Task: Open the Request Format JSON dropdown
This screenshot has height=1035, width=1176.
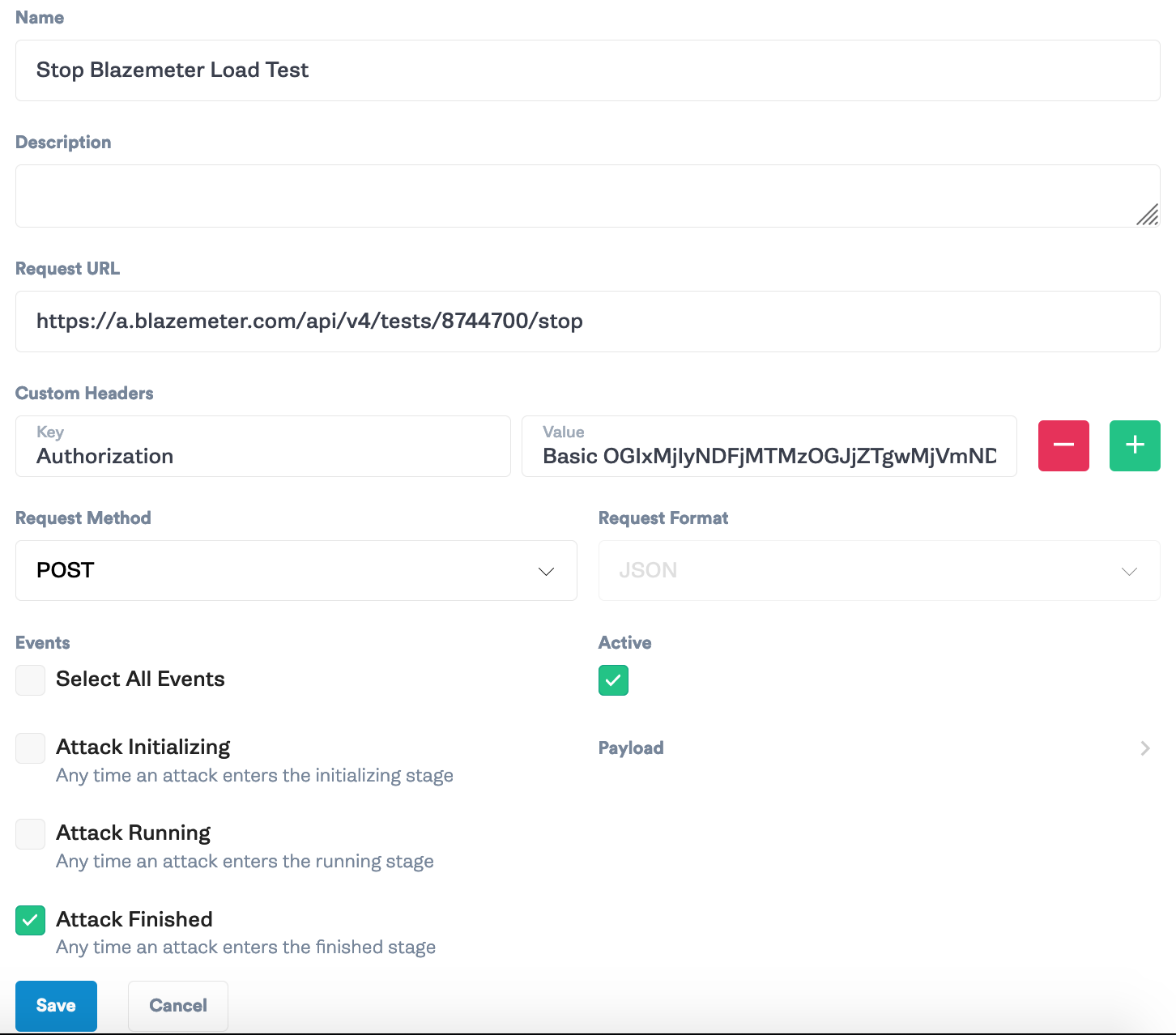Action: point(880,570)
